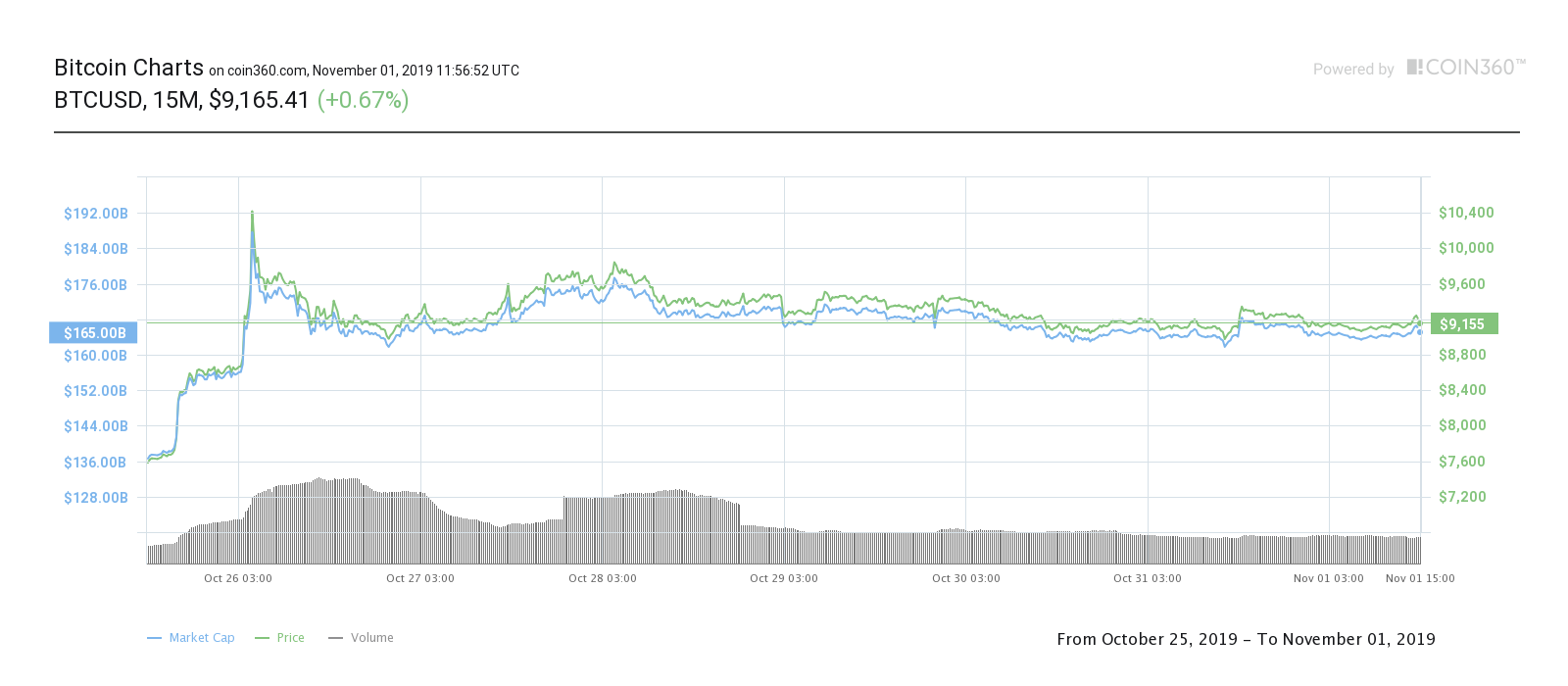Click the Oct 27 03:00 axis label
The height and width of the screenshot is (686, 1568).
420,578
